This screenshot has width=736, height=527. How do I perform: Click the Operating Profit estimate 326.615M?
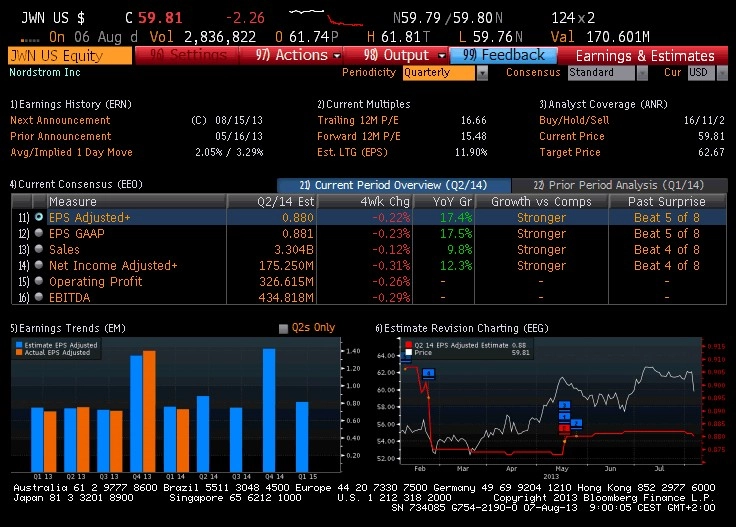click(286, 281)
